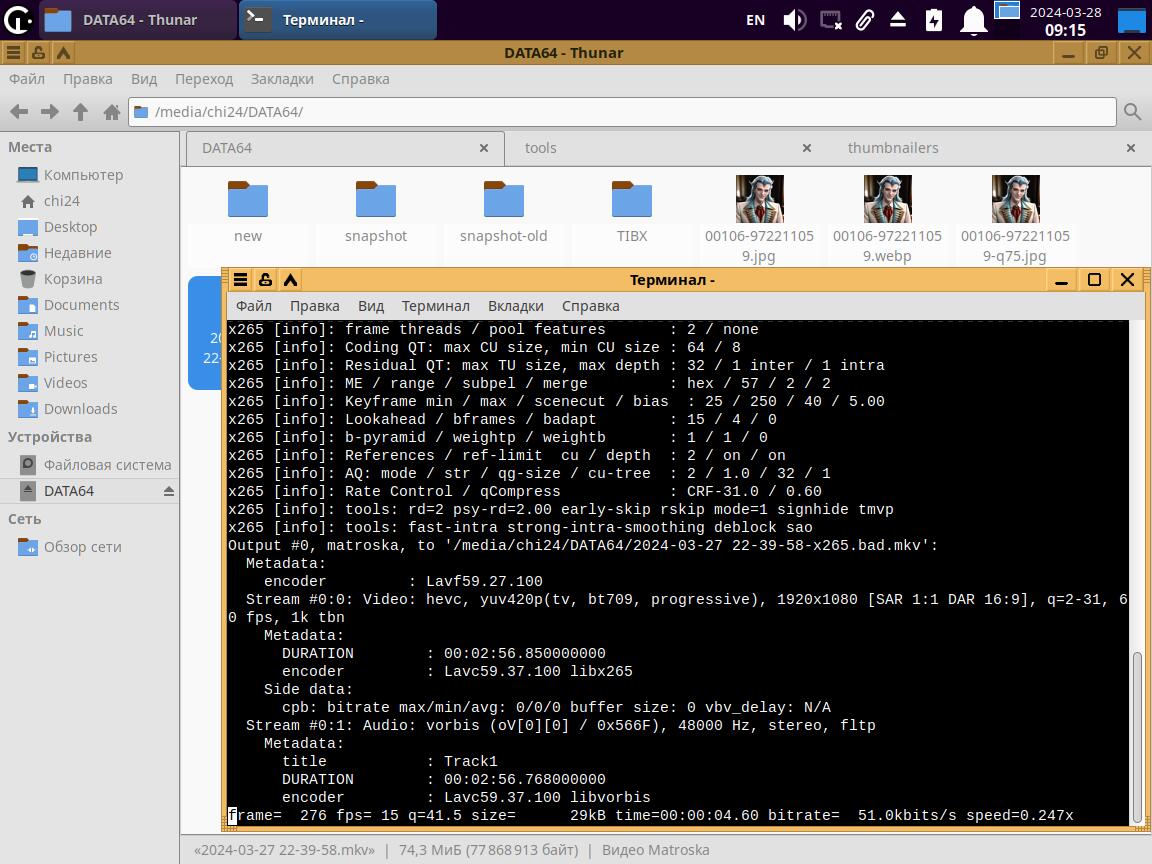
Task: Toggle the terminal window always-on-top pin icon
Action: (x=265, y=280)
